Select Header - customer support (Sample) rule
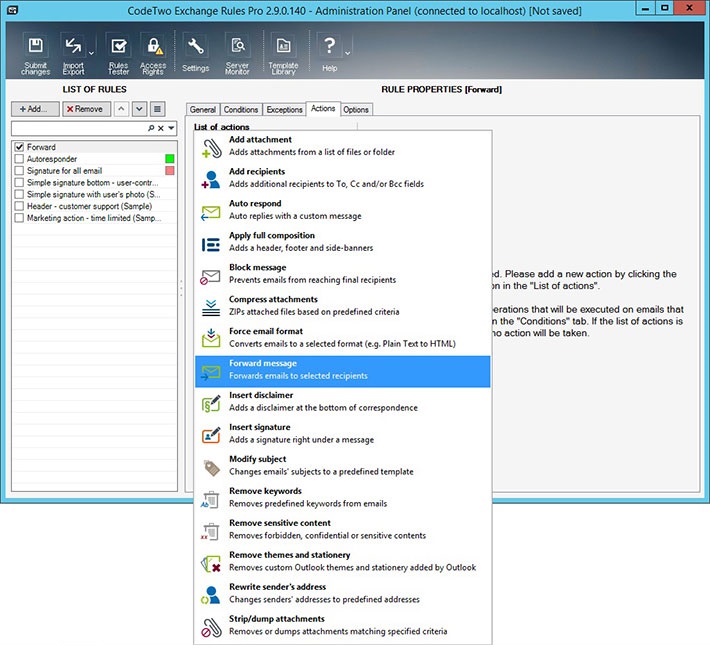The width and height of the screenshot is (710, 648). (89, 206)
